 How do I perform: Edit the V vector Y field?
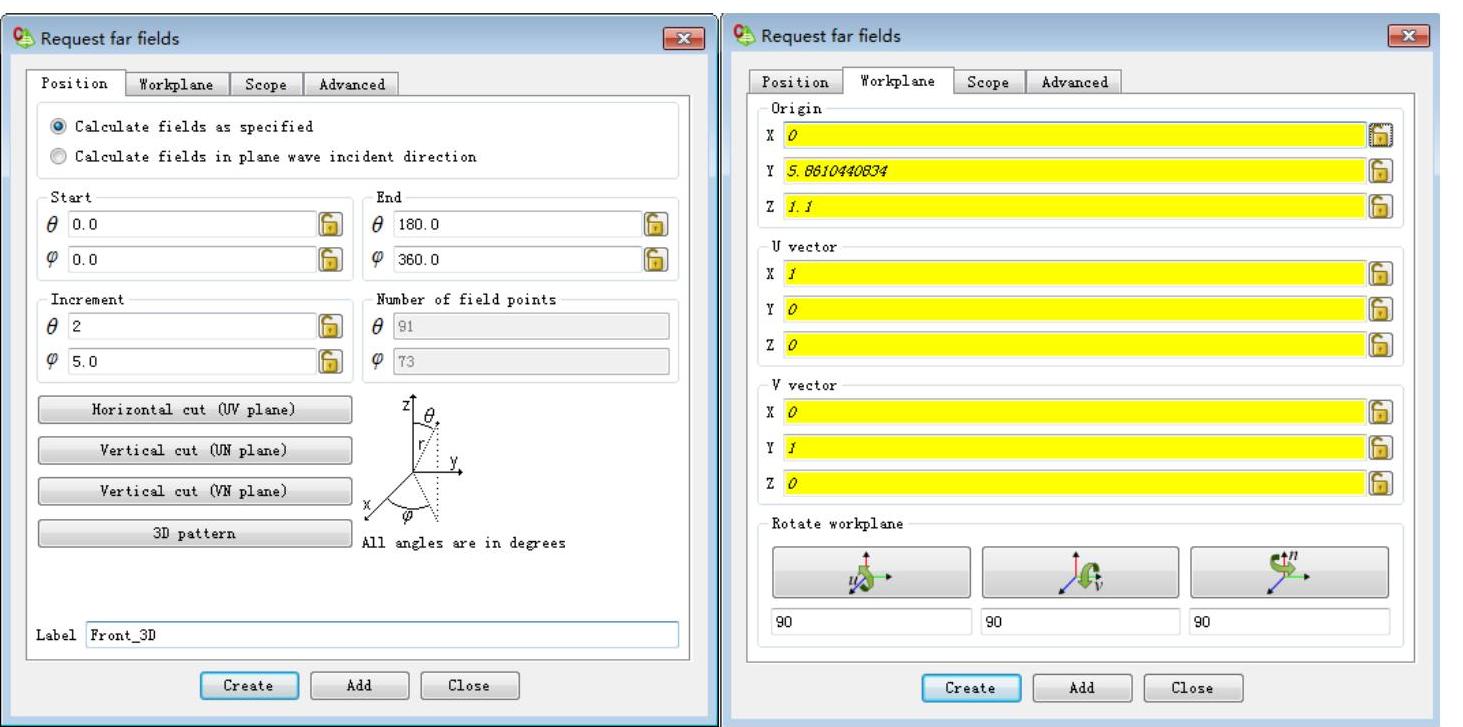[1073, 447]
